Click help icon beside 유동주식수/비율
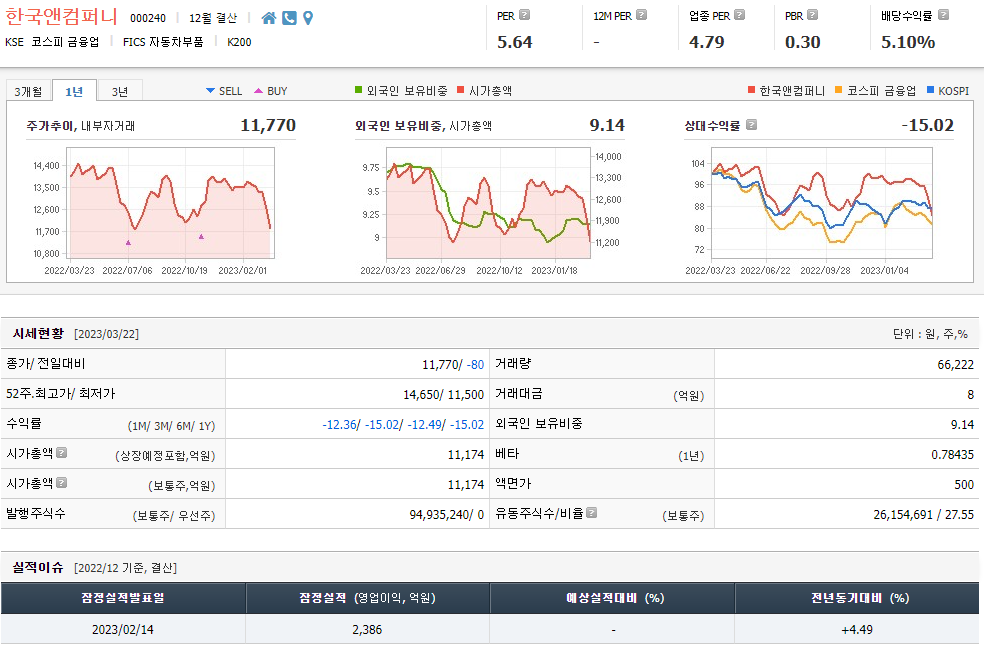This screenshot has height=650, width=984. pyautogui.click(x=591, y=513)
